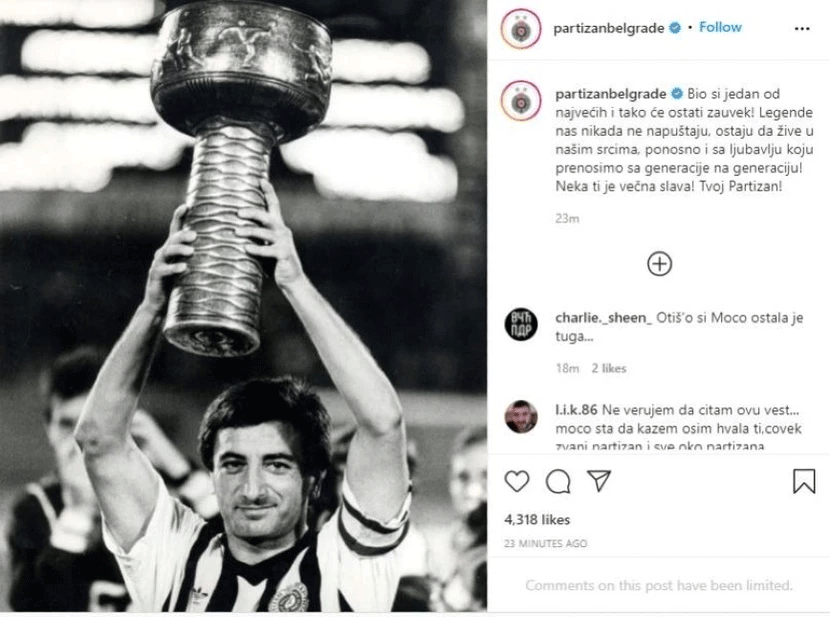This screenshot has height=617, width=830.
Task: Open l.i.k.86 commenter avatar
Action: click(521, 416)
